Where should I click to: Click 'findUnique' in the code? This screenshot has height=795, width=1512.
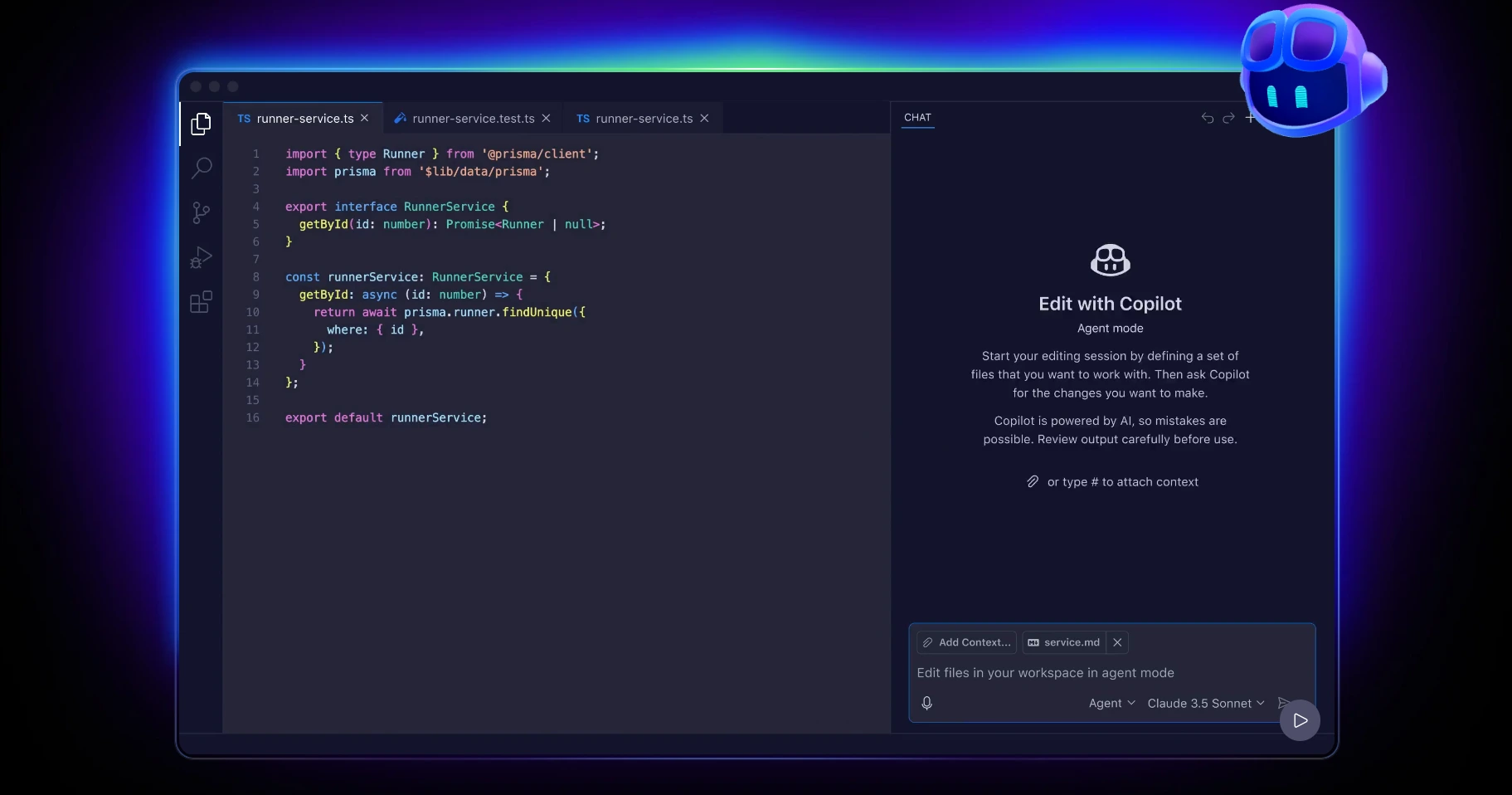tap(537, 312)
